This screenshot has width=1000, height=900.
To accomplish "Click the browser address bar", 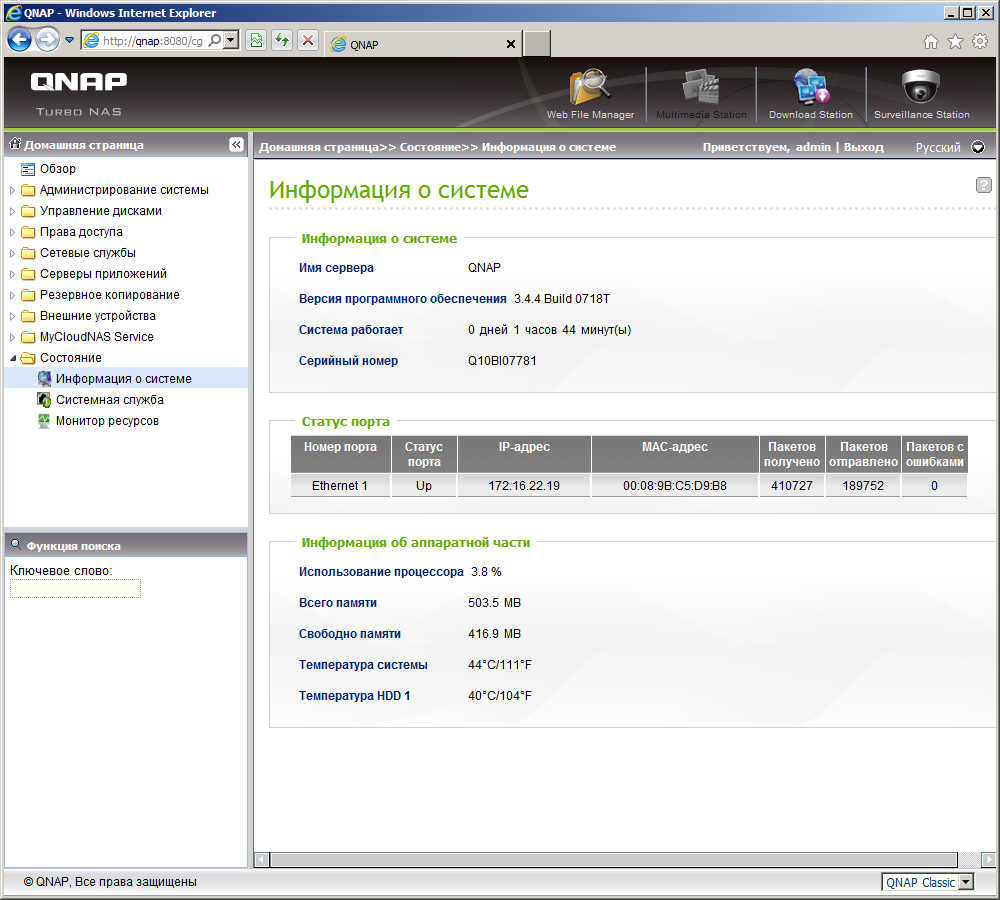I will [x=152, y=40].
